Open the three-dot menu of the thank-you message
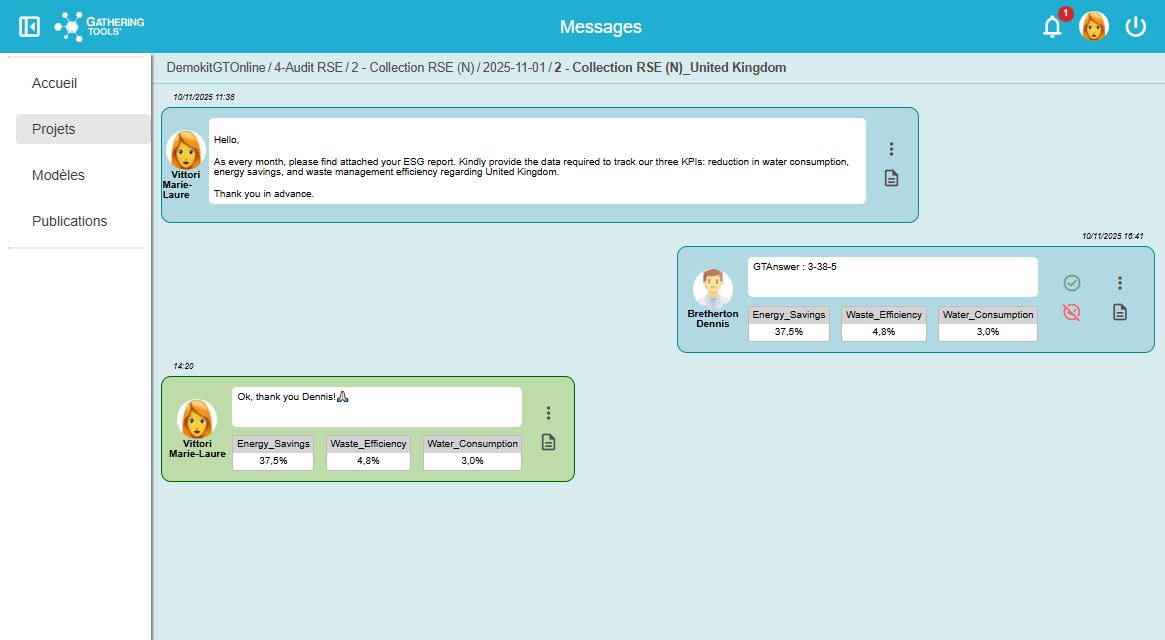The height and width of the screenshot is (640, 1165). (548, 413)
